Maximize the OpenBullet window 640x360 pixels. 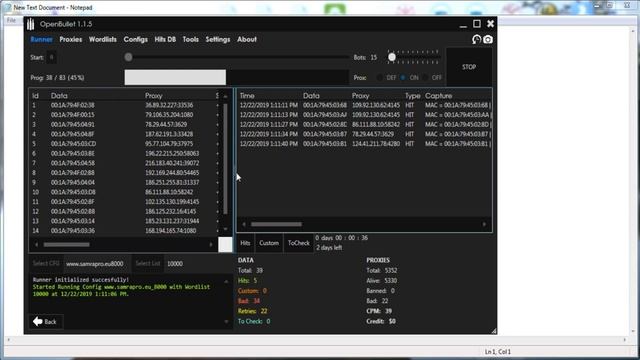[477, 24]
